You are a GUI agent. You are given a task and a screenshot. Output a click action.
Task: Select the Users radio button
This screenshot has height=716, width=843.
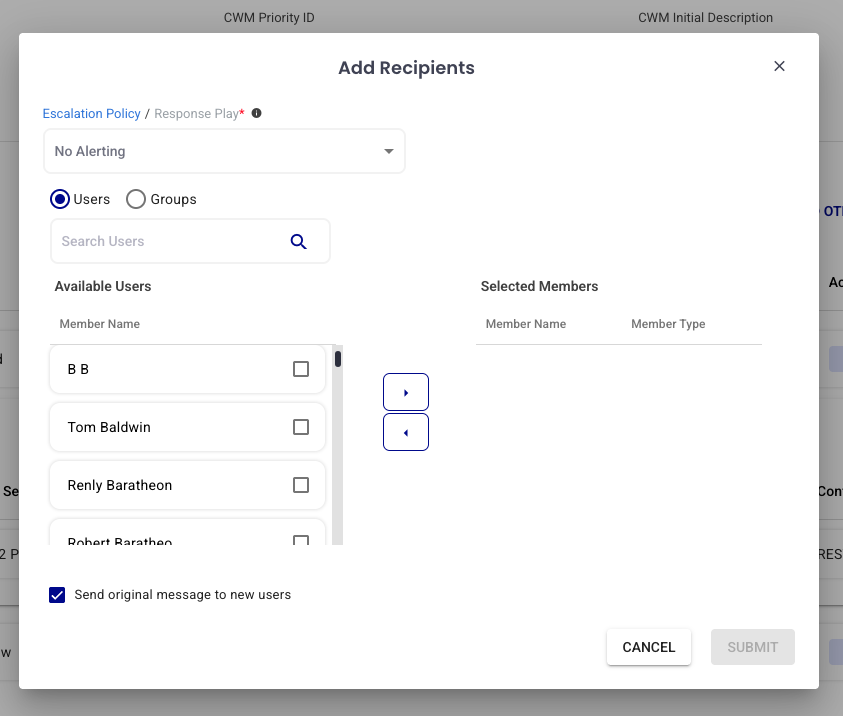pos(60,199)
